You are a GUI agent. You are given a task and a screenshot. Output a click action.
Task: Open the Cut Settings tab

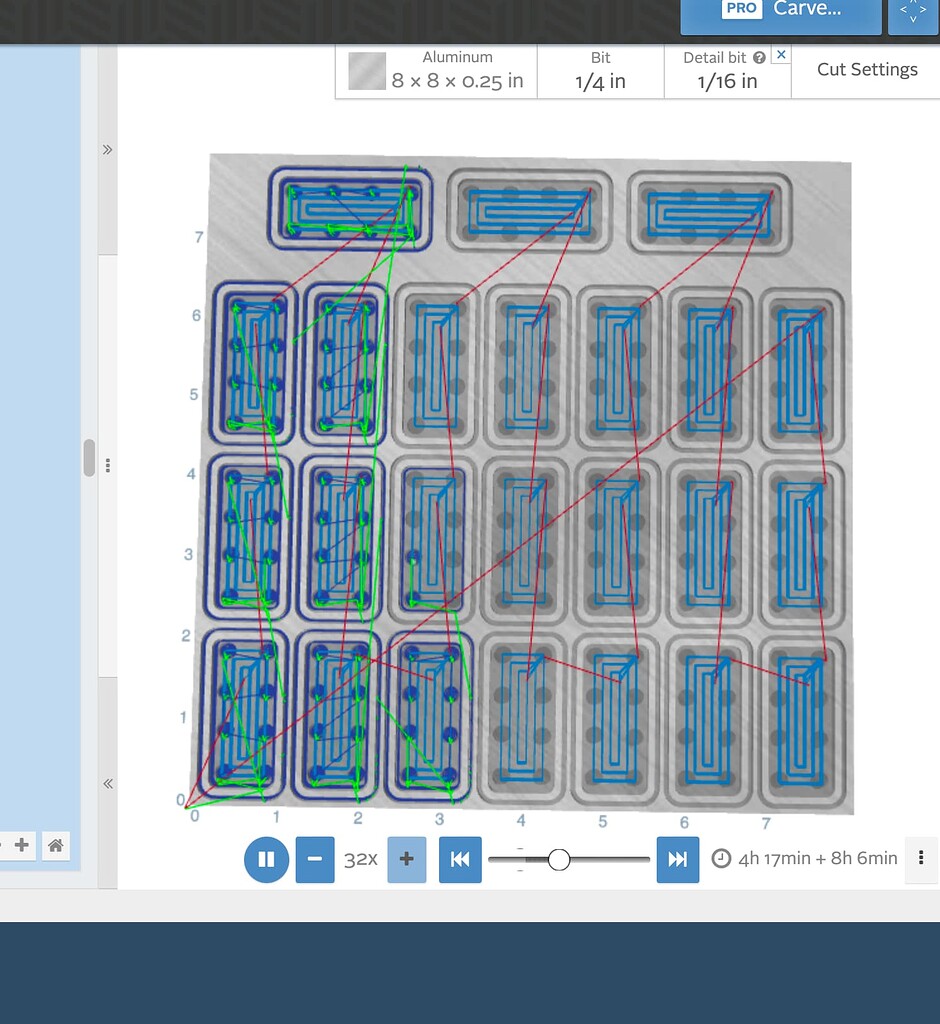click(x=866, y=69)
